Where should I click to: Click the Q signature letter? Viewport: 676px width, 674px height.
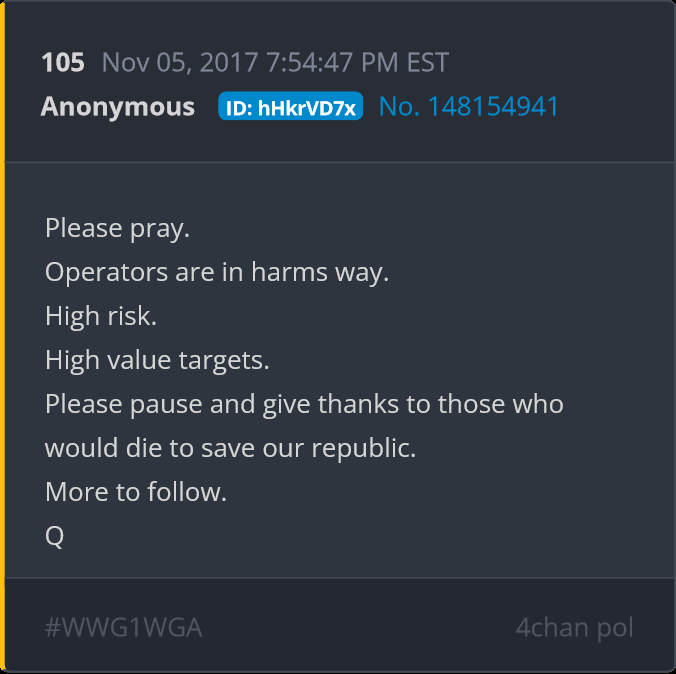click(54, 536)
